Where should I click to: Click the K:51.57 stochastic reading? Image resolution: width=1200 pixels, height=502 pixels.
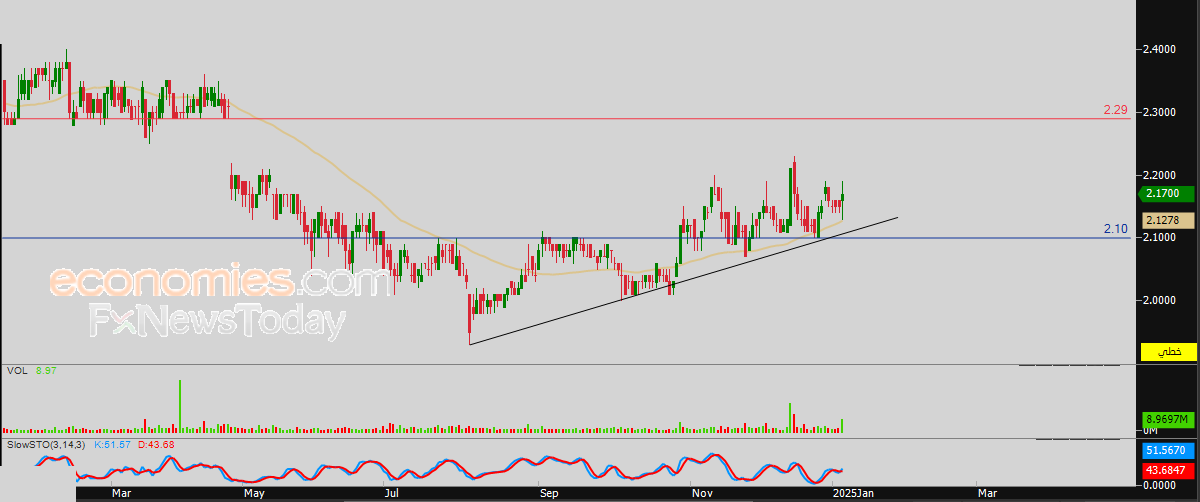click(x=113, y=444)
